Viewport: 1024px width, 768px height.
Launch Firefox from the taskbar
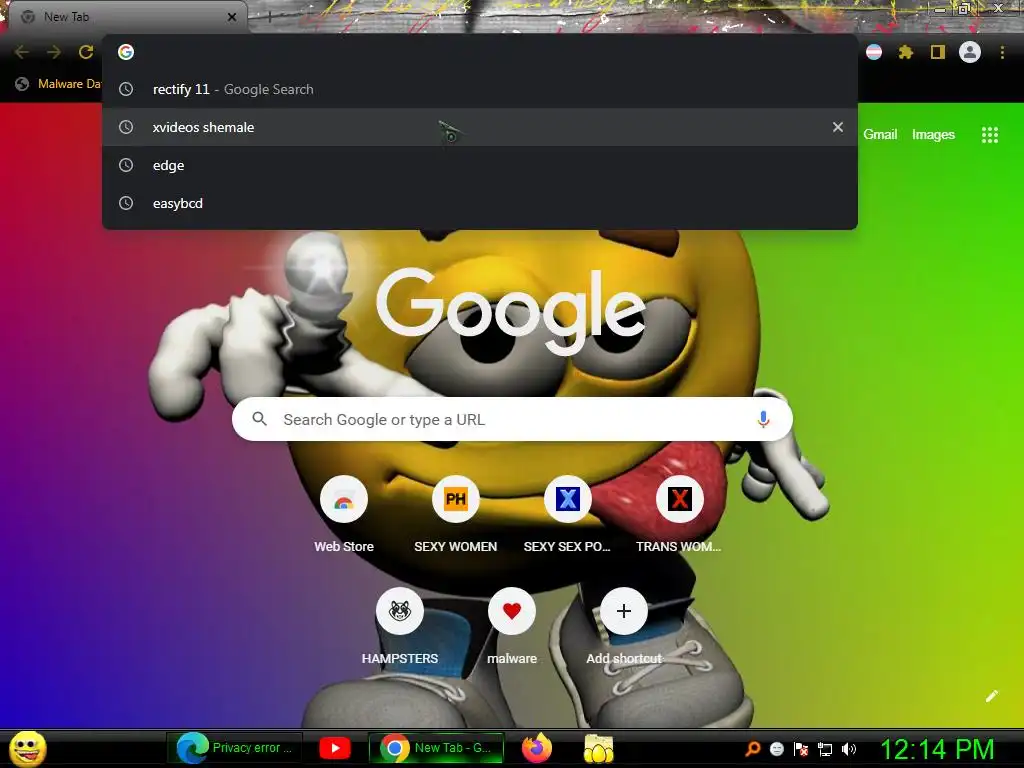pyautogui.click(x=537, y=748)
